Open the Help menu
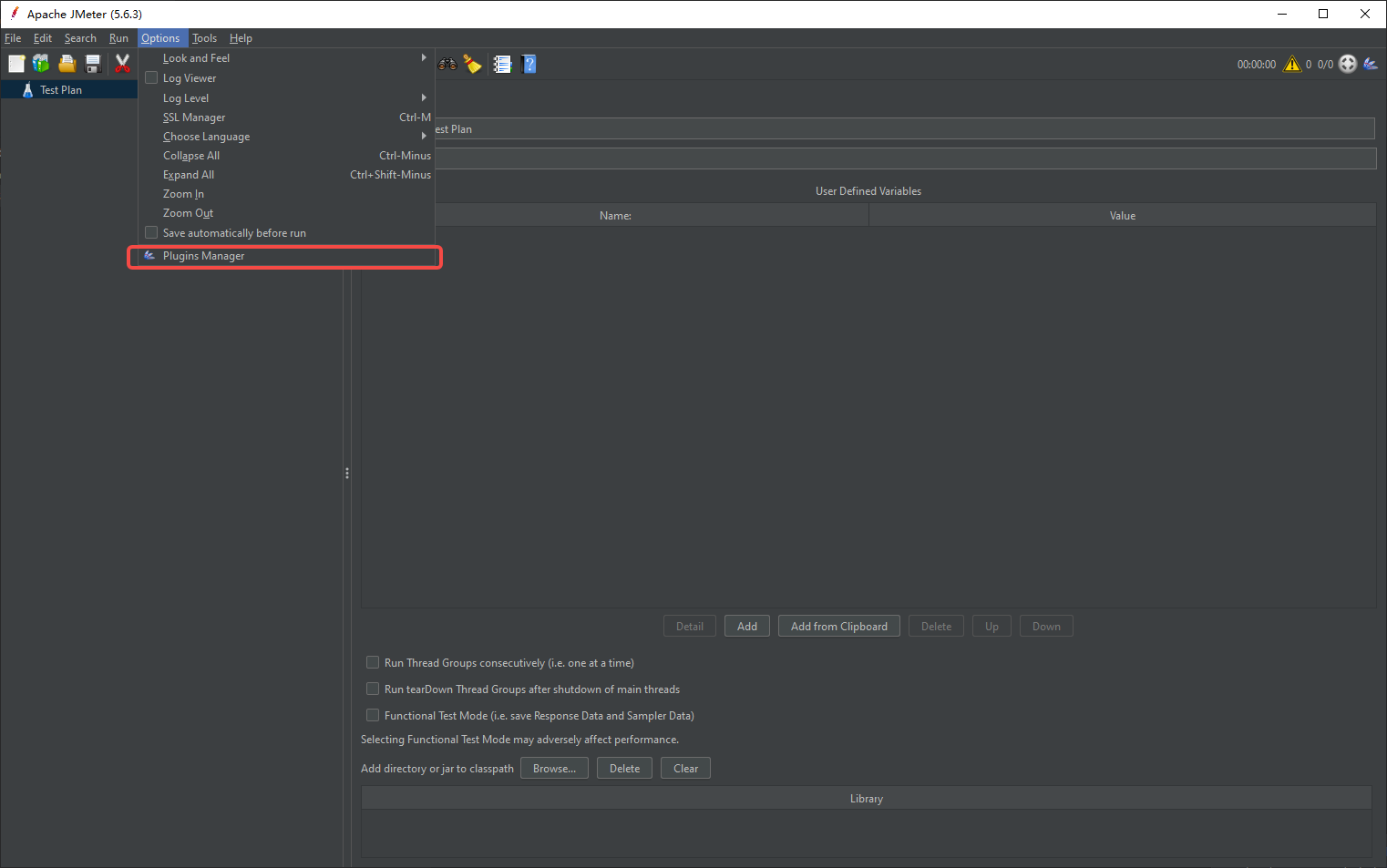 241,38
